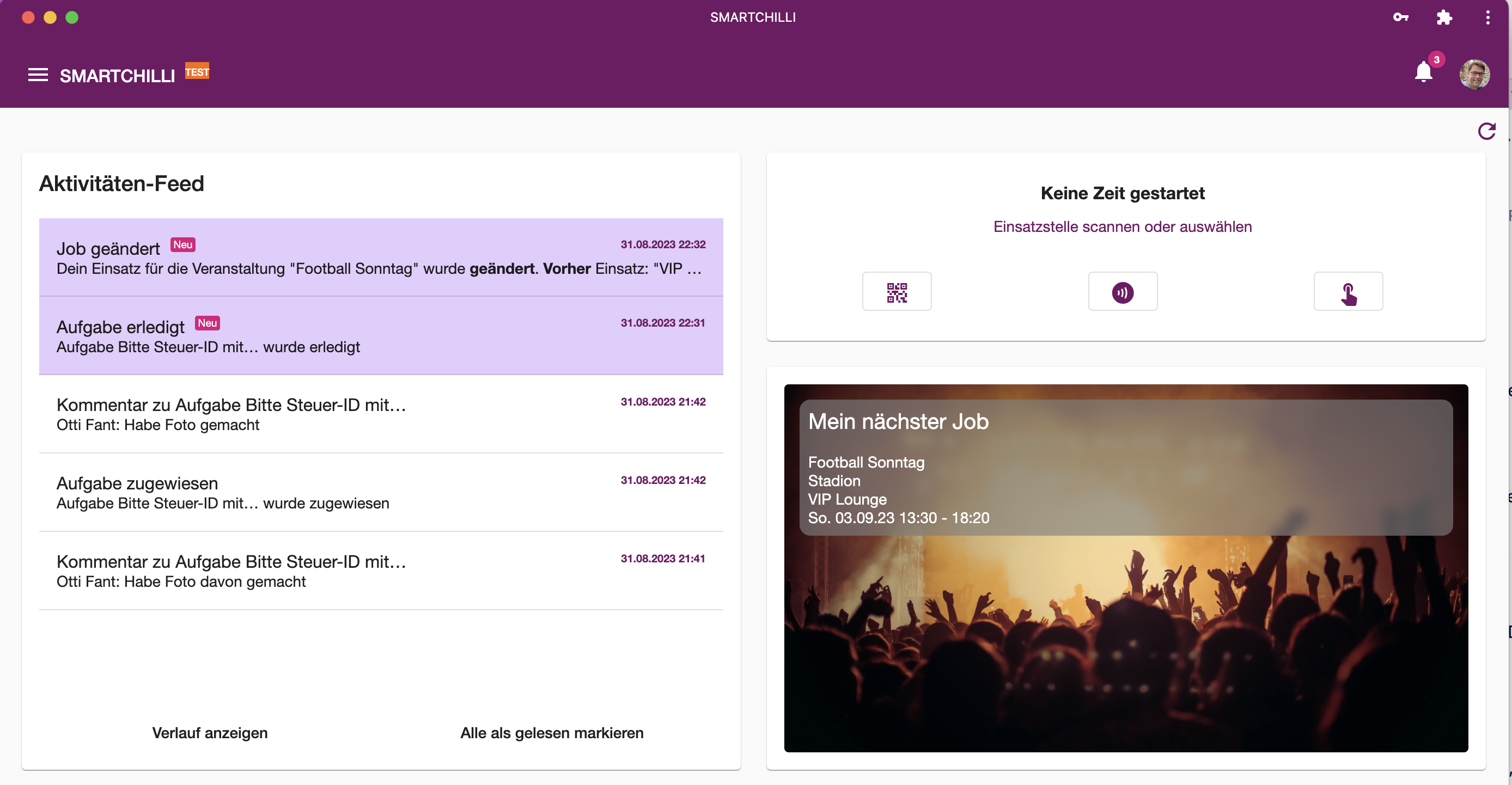Click 'Football Sonntag' in next job card
This screenshot has width=1512, height=785.
866,462
